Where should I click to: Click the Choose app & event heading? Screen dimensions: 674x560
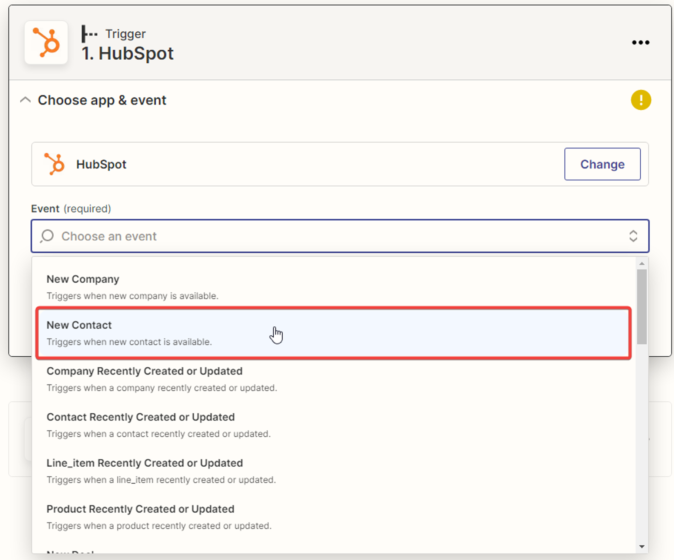[x=102, y=100]
